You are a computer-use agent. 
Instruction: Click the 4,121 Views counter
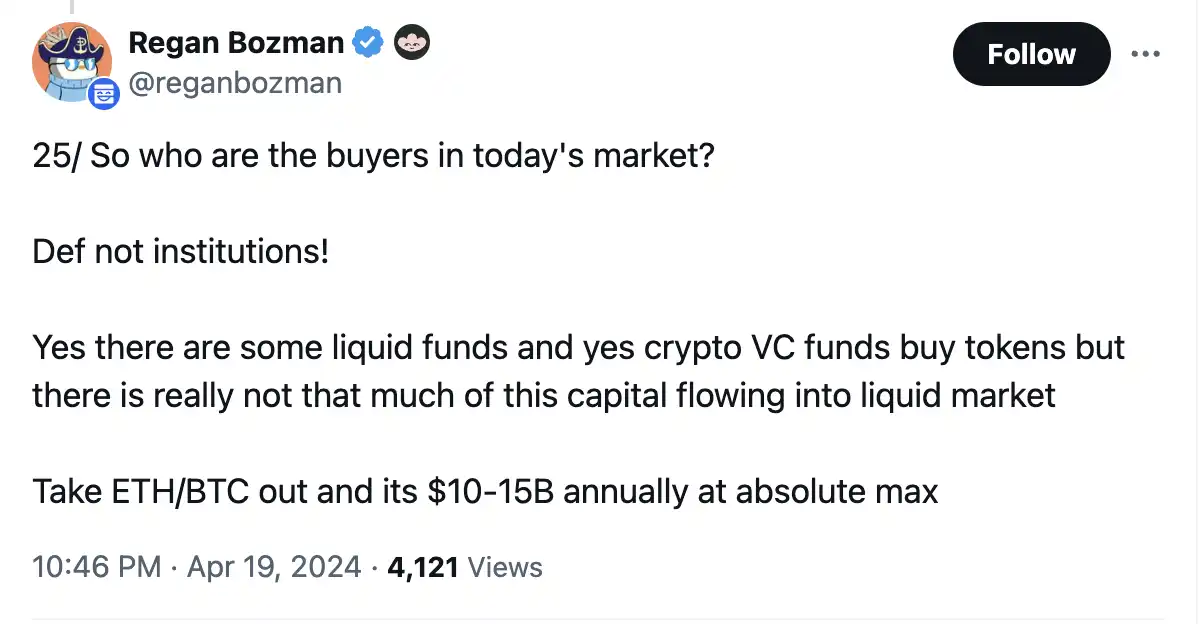(421, 566)
